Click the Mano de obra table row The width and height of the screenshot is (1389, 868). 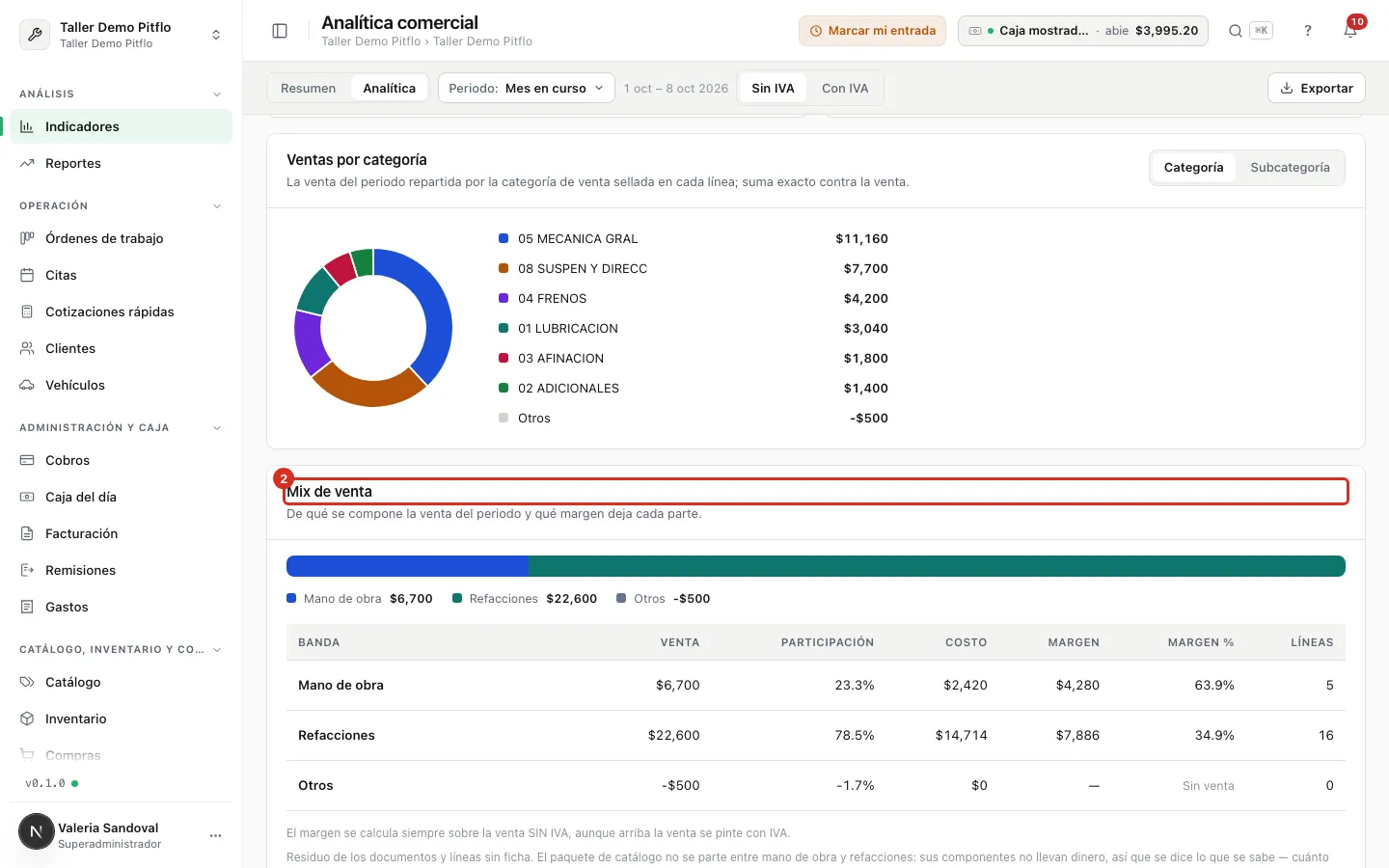816,686
